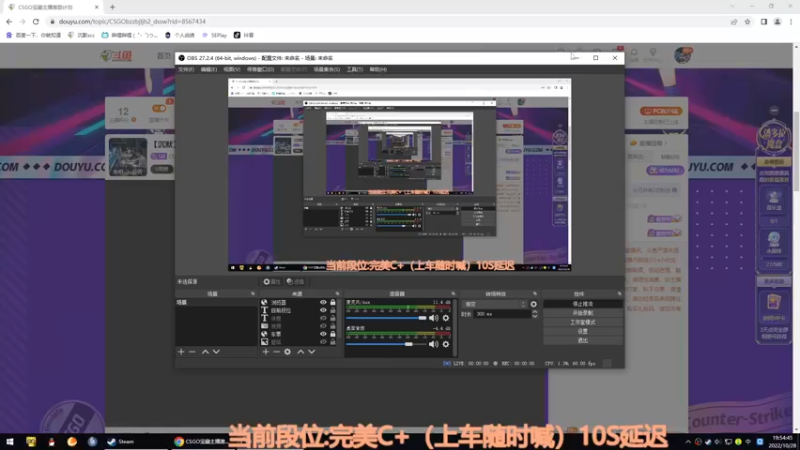
Task: Switch to the CSGO Chrome tab
Action: (x=51, y=7)
